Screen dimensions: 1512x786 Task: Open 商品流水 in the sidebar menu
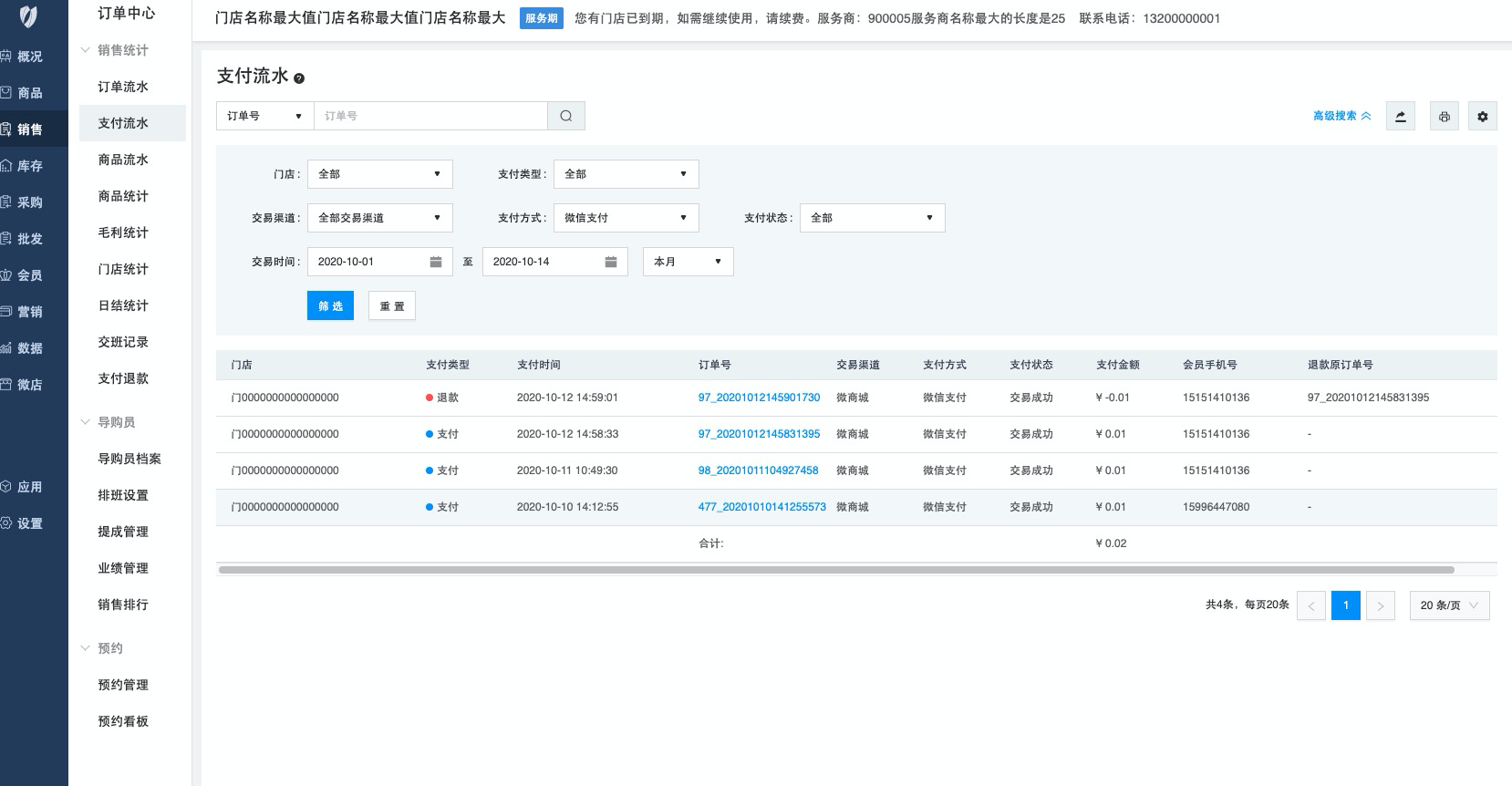(123, 160)
